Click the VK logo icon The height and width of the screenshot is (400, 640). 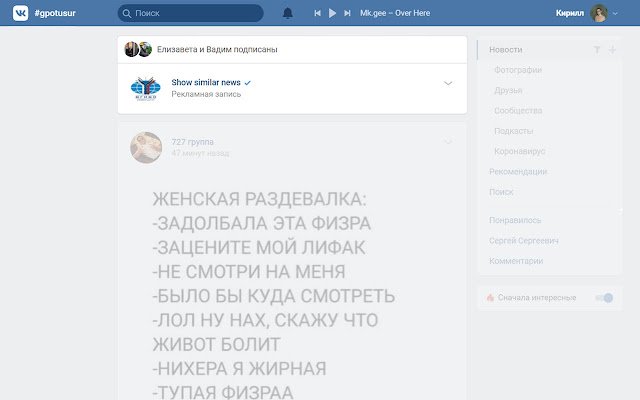point(20,13)
